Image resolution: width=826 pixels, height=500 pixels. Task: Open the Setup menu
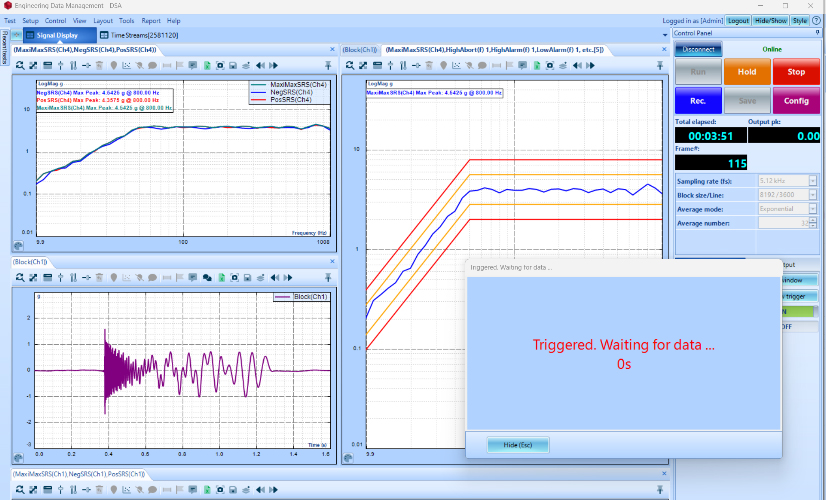[x=30, y=20]
